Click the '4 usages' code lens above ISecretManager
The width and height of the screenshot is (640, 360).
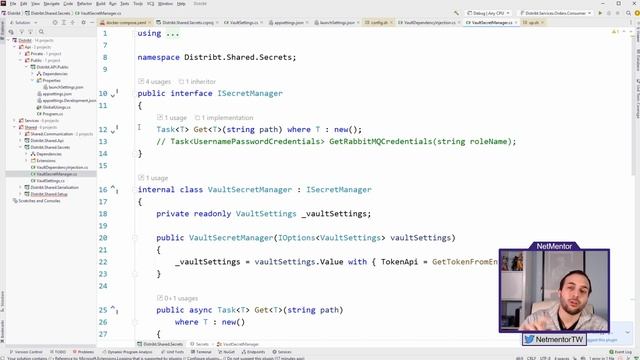[x=155, y=82]
